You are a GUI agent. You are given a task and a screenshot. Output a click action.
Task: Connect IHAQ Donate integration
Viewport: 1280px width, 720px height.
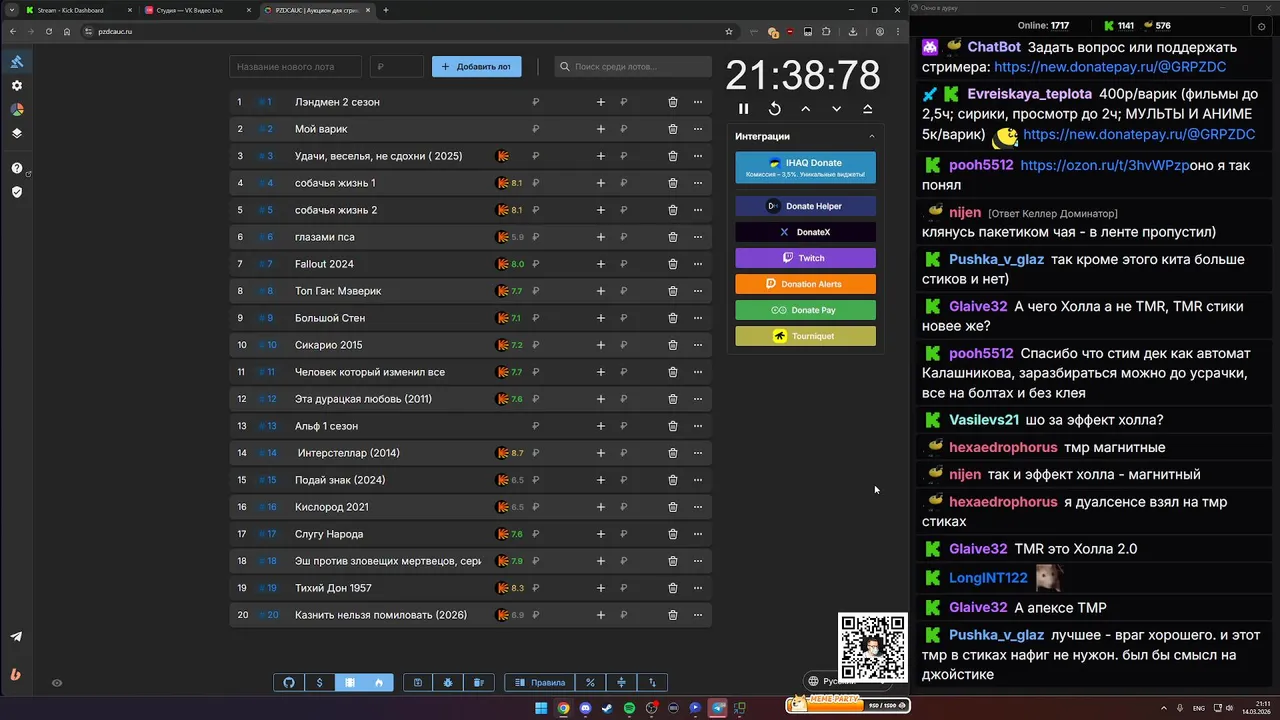tap(805, 168)
